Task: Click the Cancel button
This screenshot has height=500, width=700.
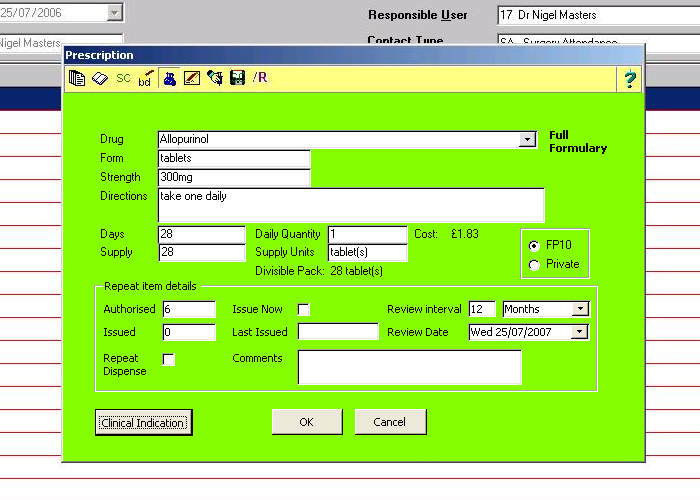Action: click(x=391, y=422)
